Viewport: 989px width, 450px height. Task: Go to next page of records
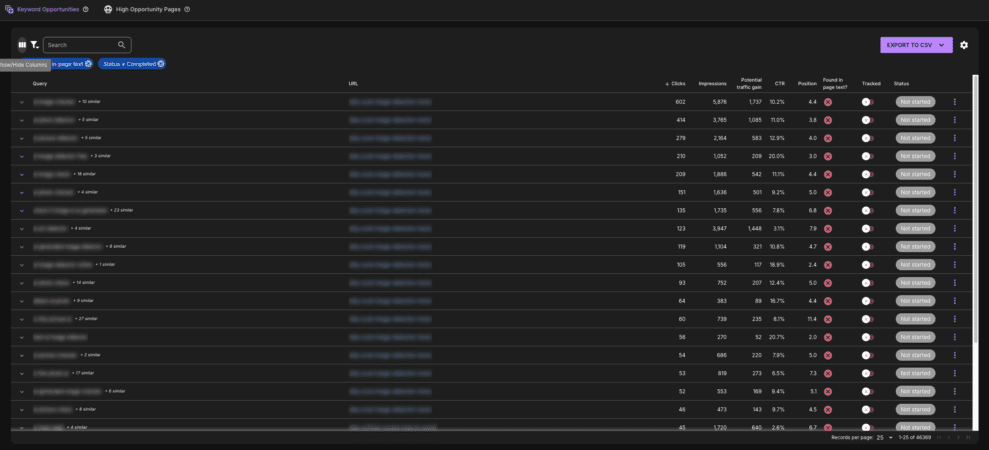pos(958,438)
